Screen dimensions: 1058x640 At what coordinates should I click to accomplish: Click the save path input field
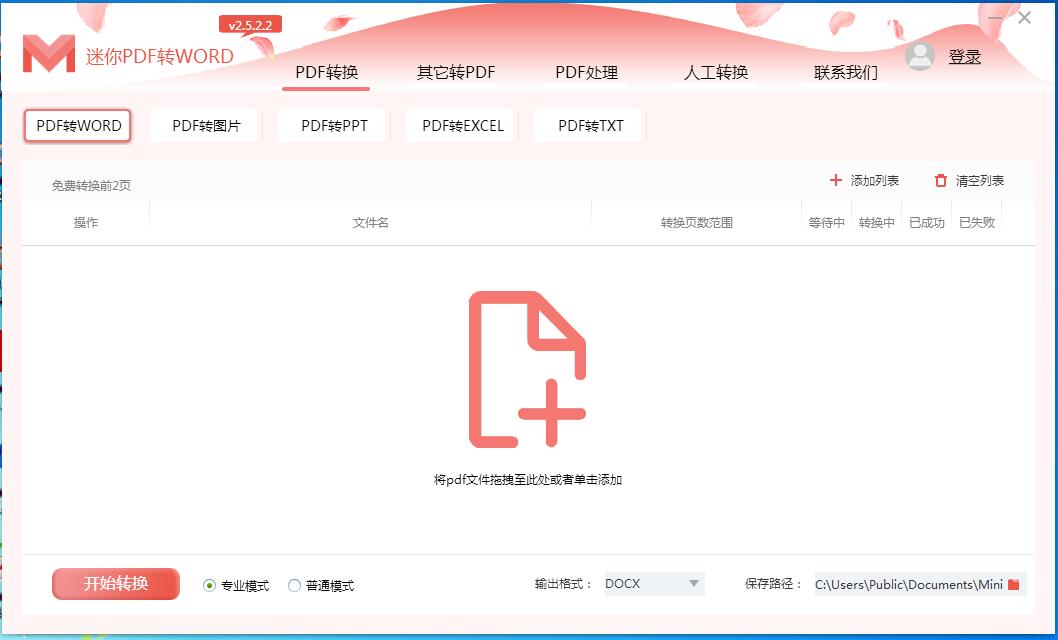pyautogui.click(x=920, y=584)
